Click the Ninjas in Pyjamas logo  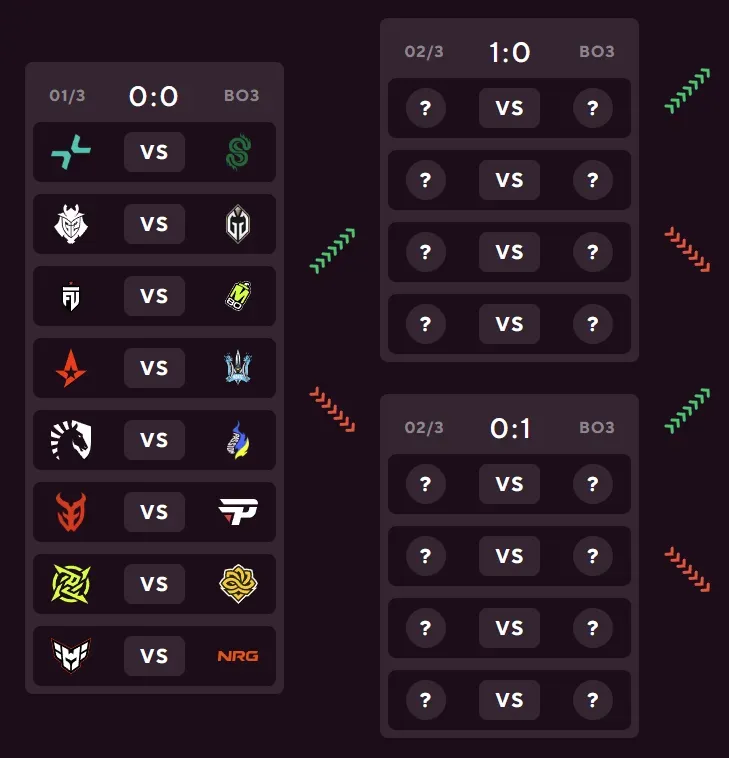71,584
